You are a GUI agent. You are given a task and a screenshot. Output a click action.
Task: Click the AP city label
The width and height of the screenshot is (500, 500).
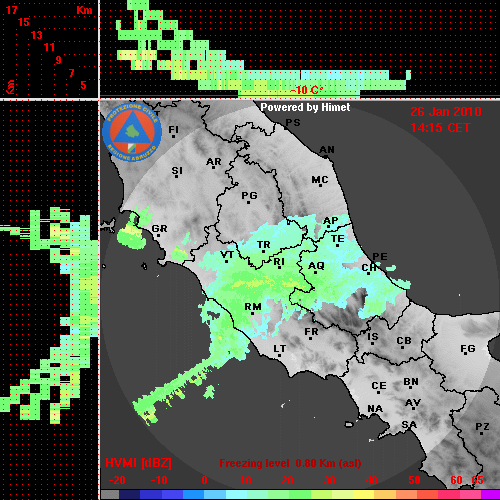[x=331, y=221]
